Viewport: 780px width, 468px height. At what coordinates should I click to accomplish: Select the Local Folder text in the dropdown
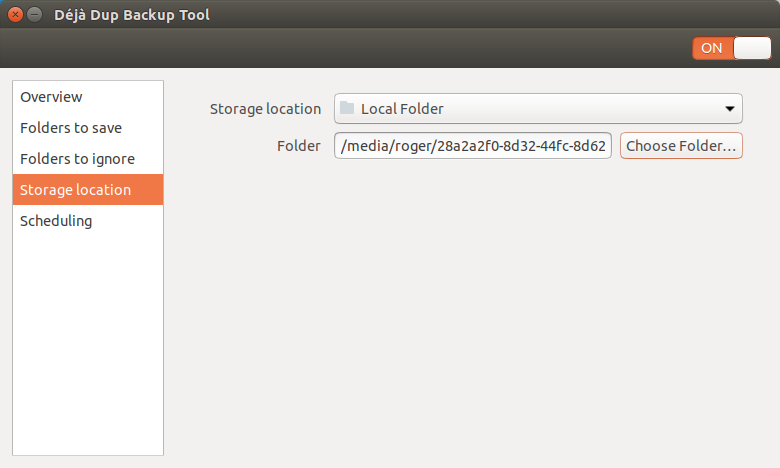[402, 108]
